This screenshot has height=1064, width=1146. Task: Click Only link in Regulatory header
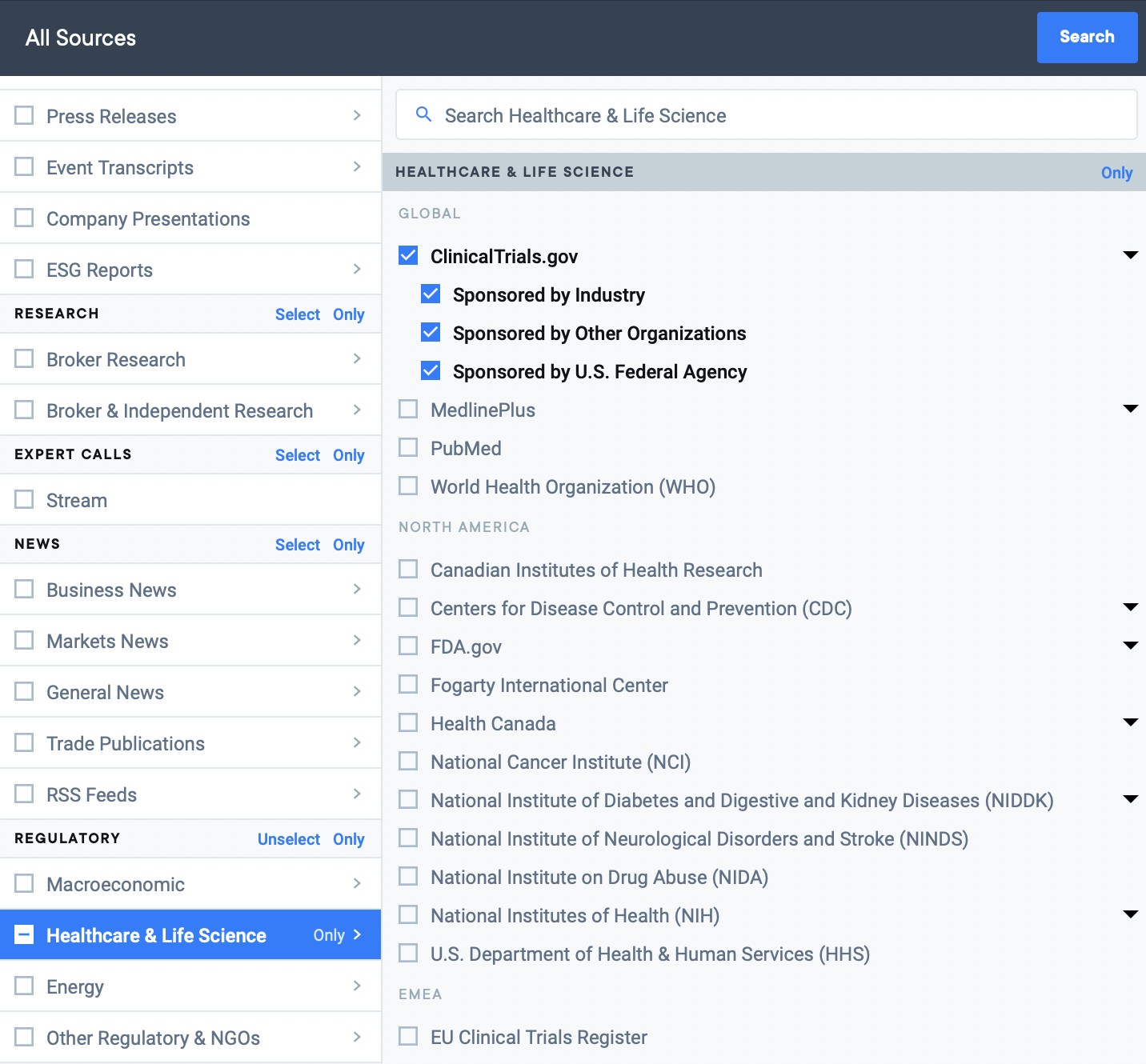click(349, 839)
